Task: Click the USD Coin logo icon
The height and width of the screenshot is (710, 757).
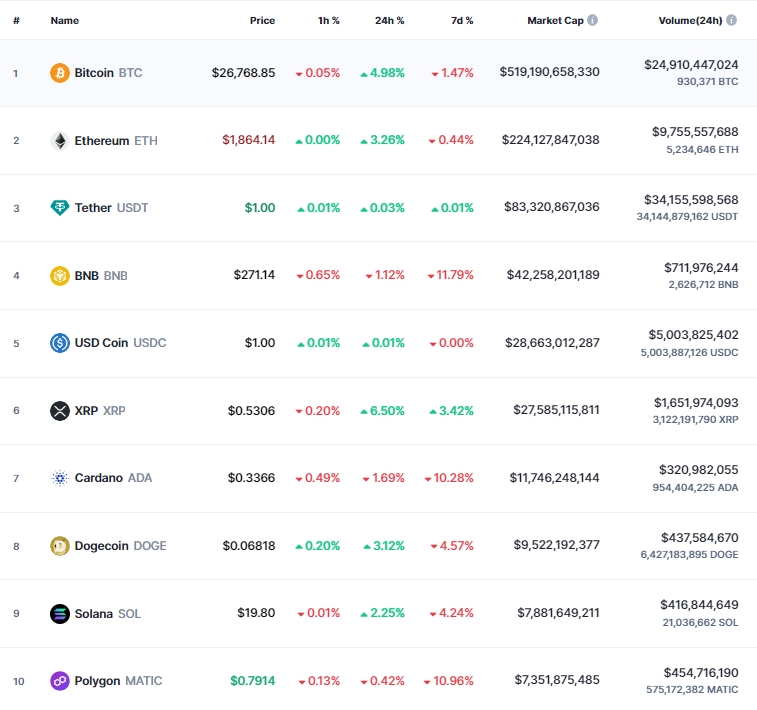Action: [x=60, y=343]
